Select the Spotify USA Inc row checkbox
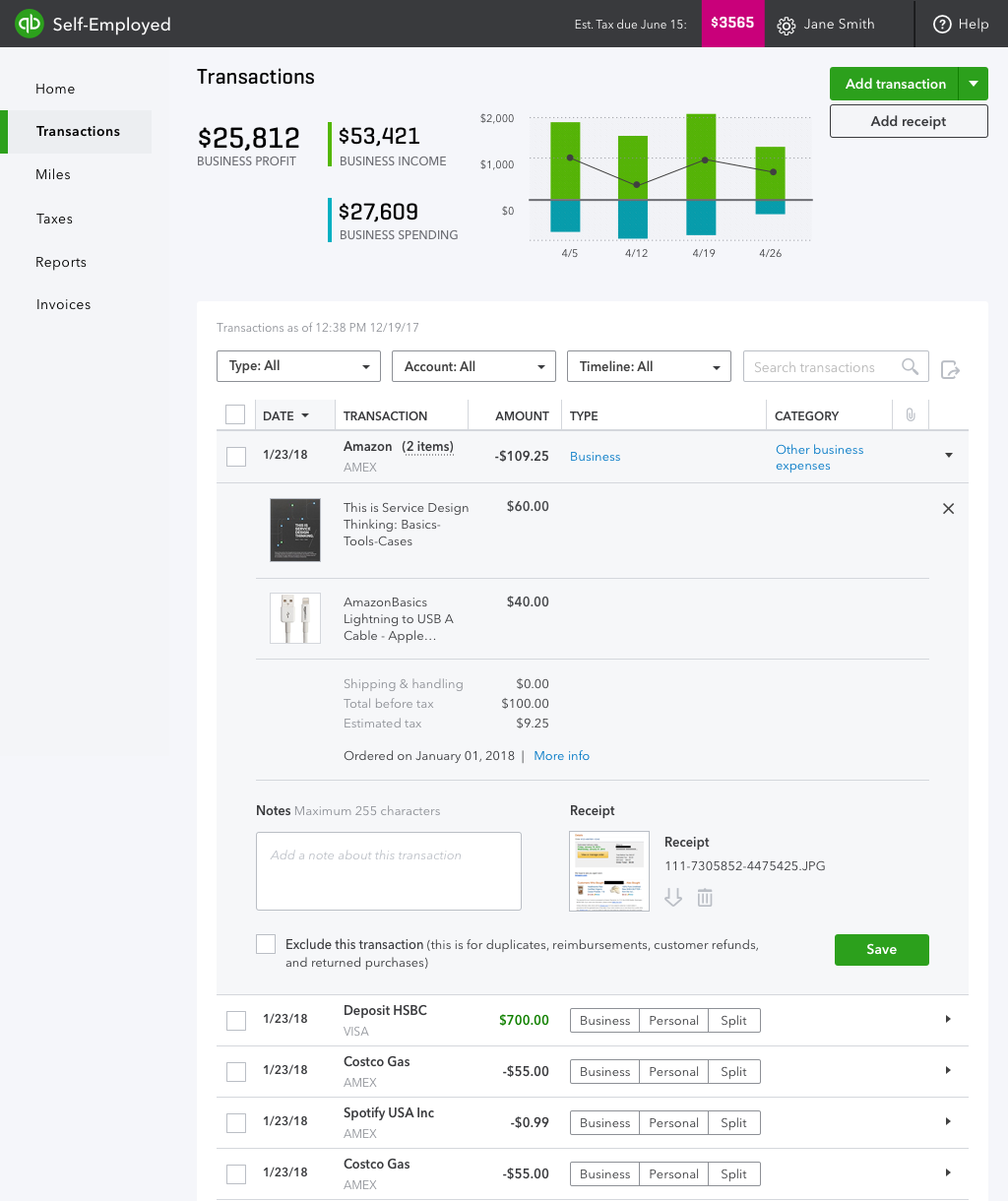Screen dimensions: 1008x1201 [236, 1123]
